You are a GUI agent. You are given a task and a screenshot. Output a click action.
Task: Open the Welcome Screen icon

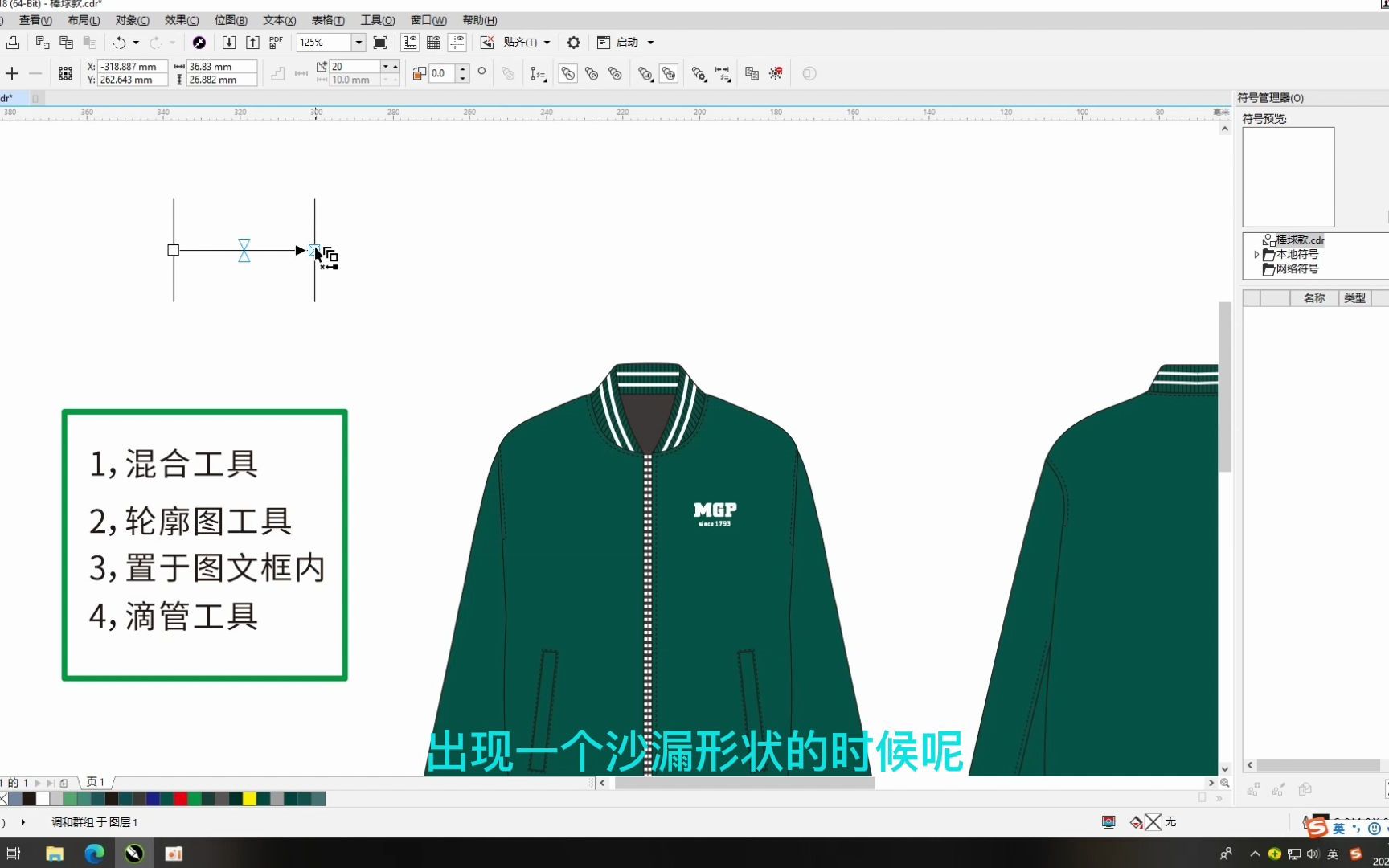point(199,42)
